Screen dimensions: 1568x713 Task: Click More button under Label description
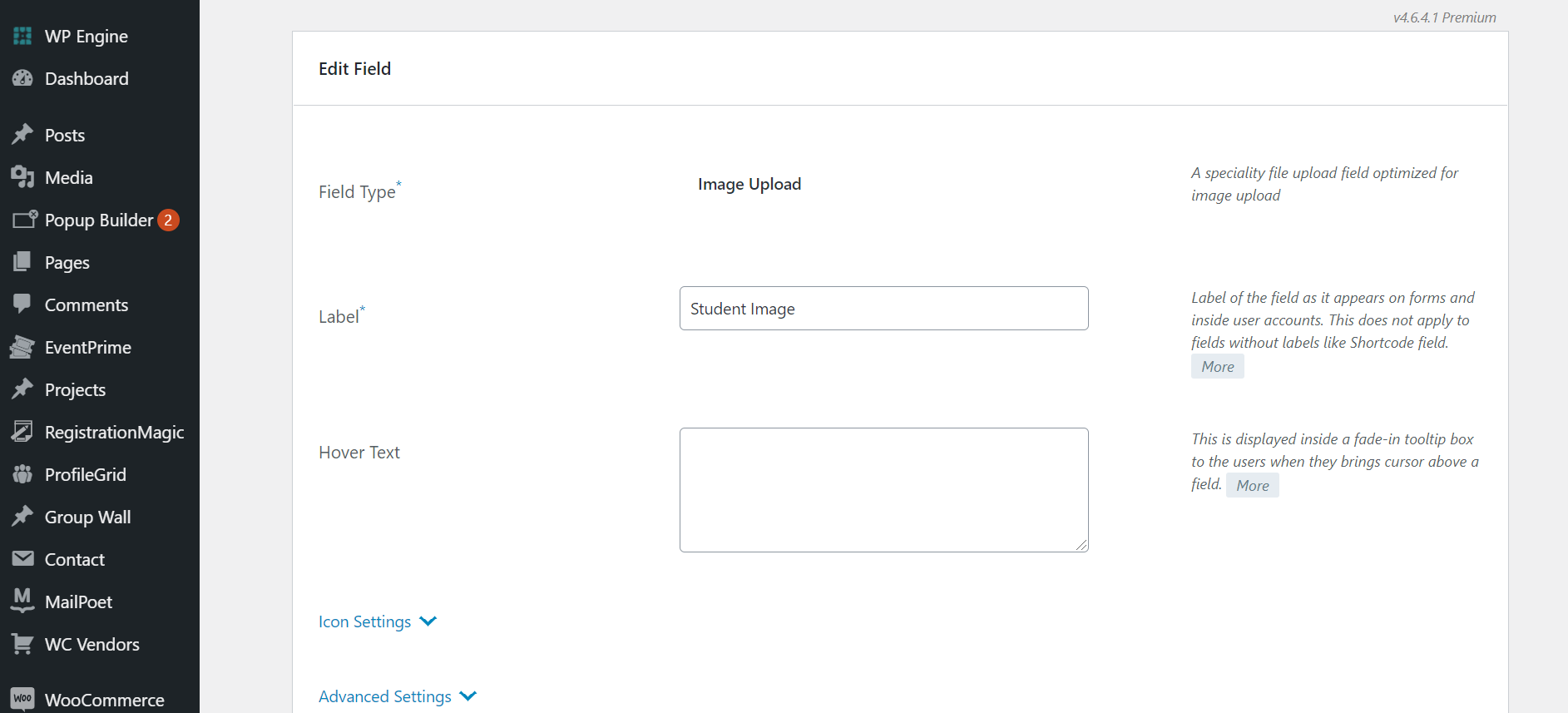pyautogui.click(x=1217, y=367)
